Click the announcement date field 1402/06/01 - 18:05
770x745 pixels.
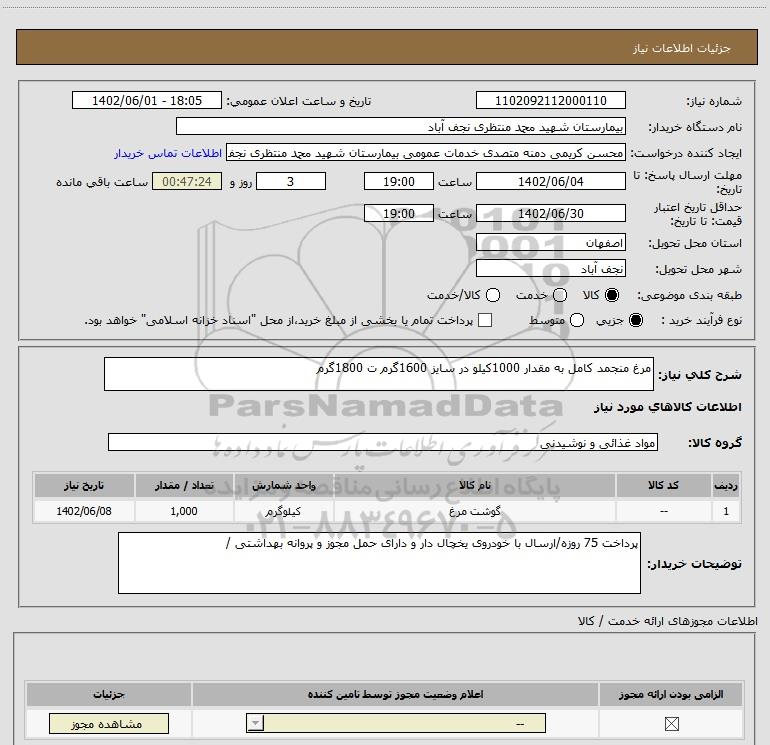[147, 101]
